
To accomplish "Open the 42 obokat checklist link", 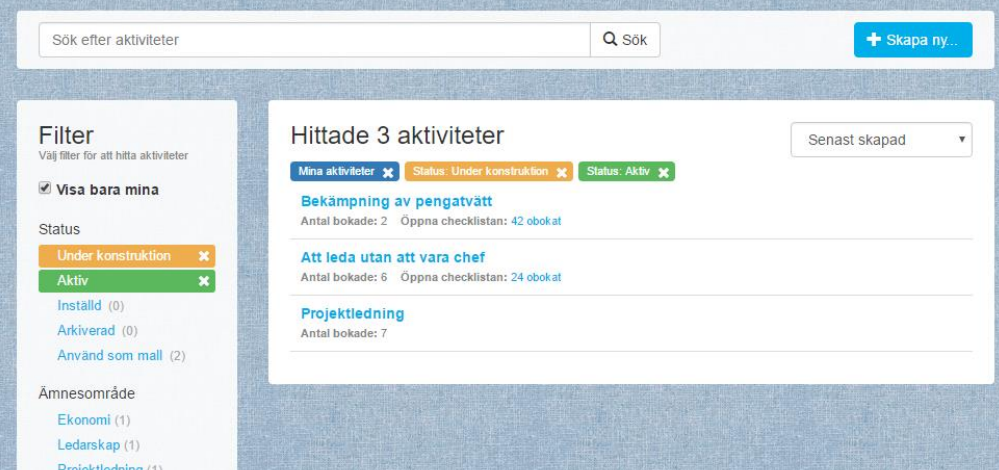I will point(536,221).
